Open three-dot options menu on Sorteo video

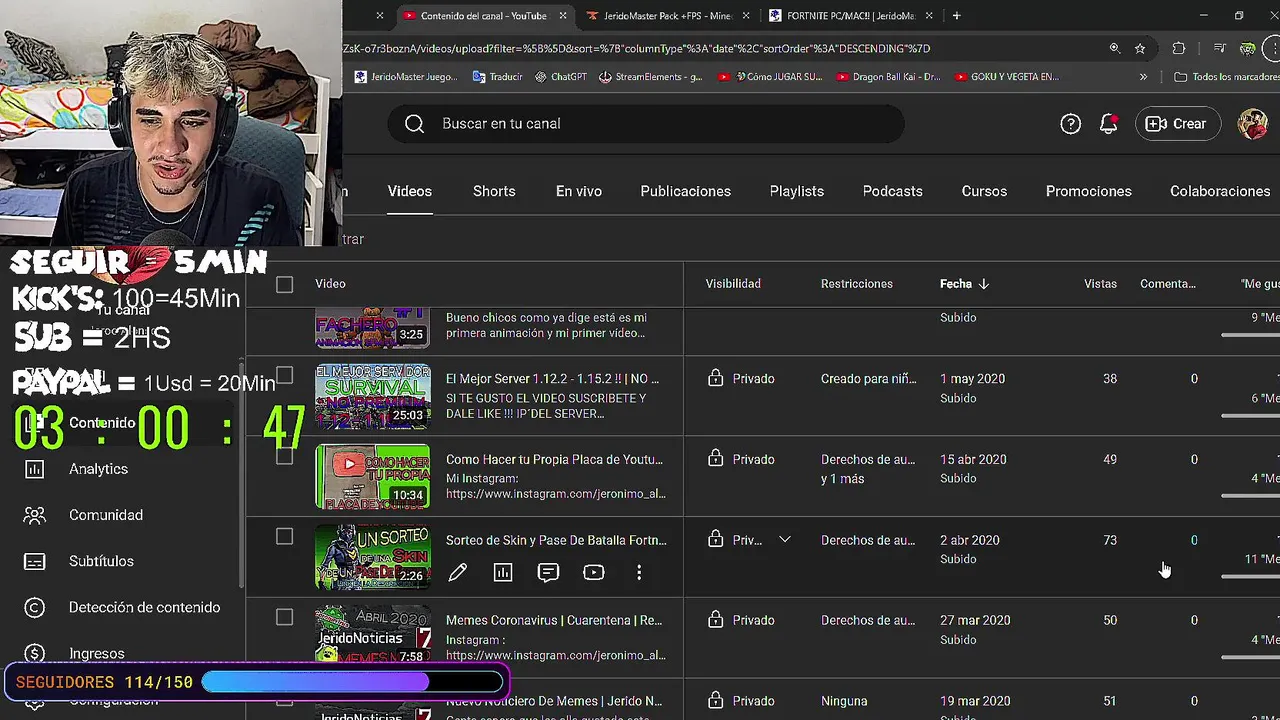(x=639, y=572)
